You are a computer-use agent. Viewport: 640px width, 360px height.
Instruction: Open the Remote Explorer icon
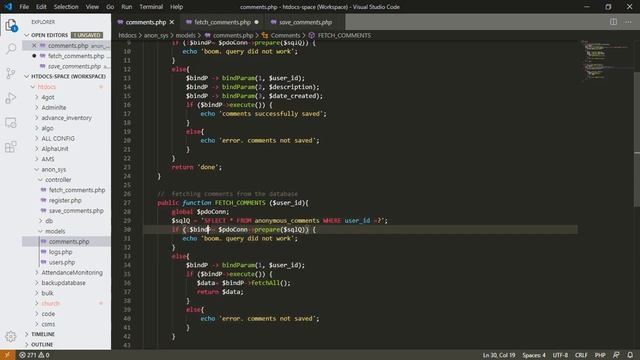11,122
